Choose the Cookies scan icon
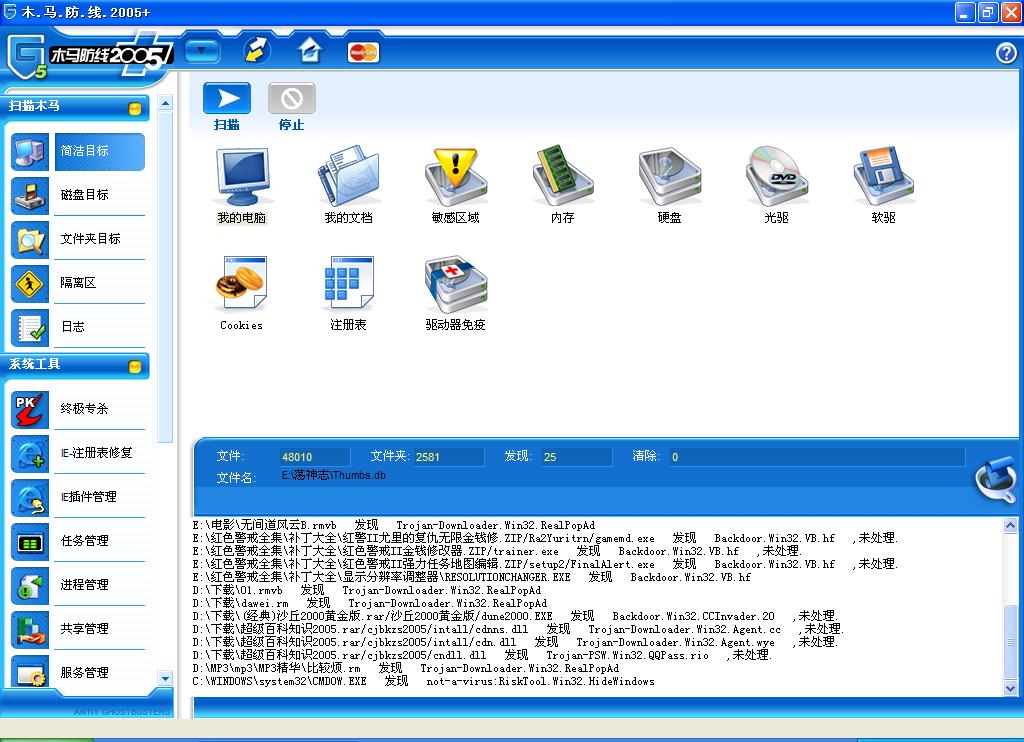This screenshot has height=742, width=1024. 242,283
